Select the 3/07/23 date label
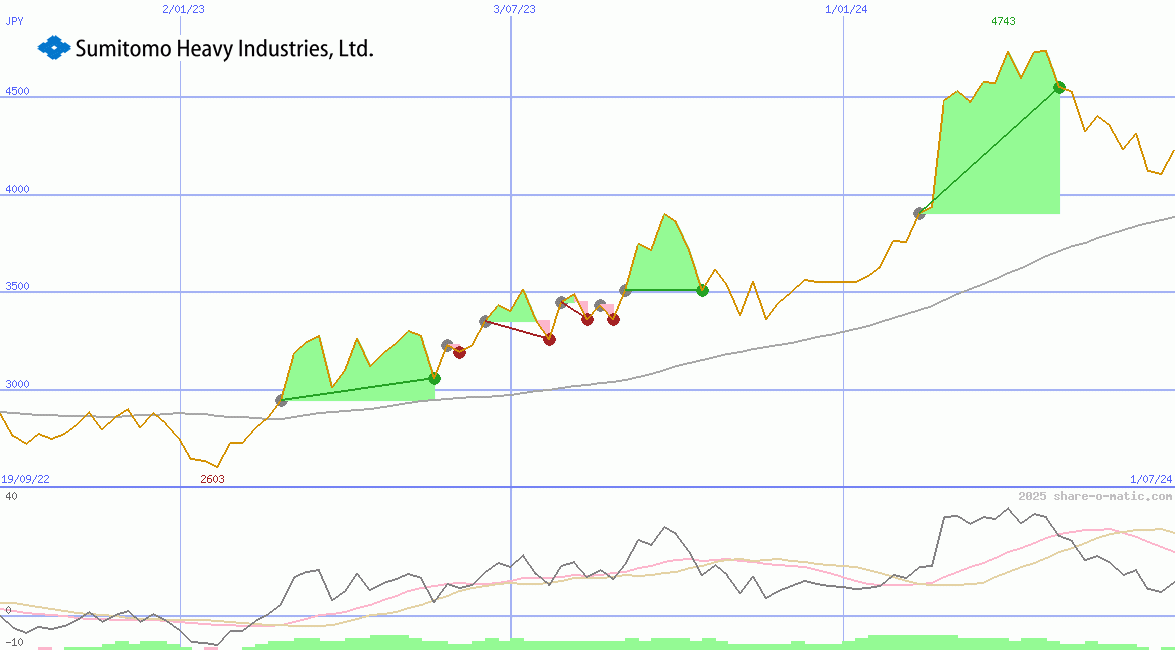The height and width of the screenshot is (650, 1175). (515, 9)
